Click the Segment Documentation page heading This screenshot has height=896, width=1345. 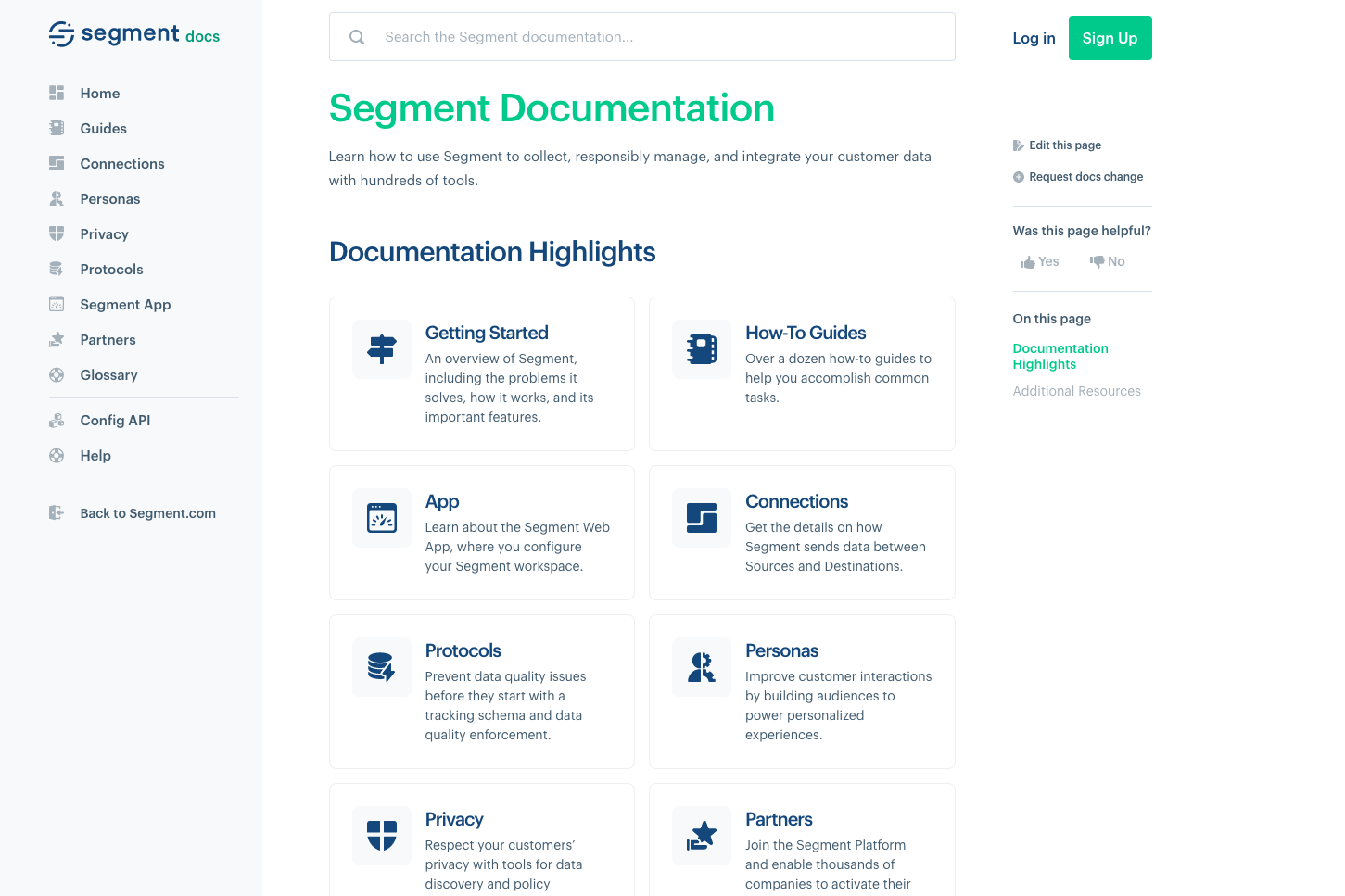(x=552, y=108)
